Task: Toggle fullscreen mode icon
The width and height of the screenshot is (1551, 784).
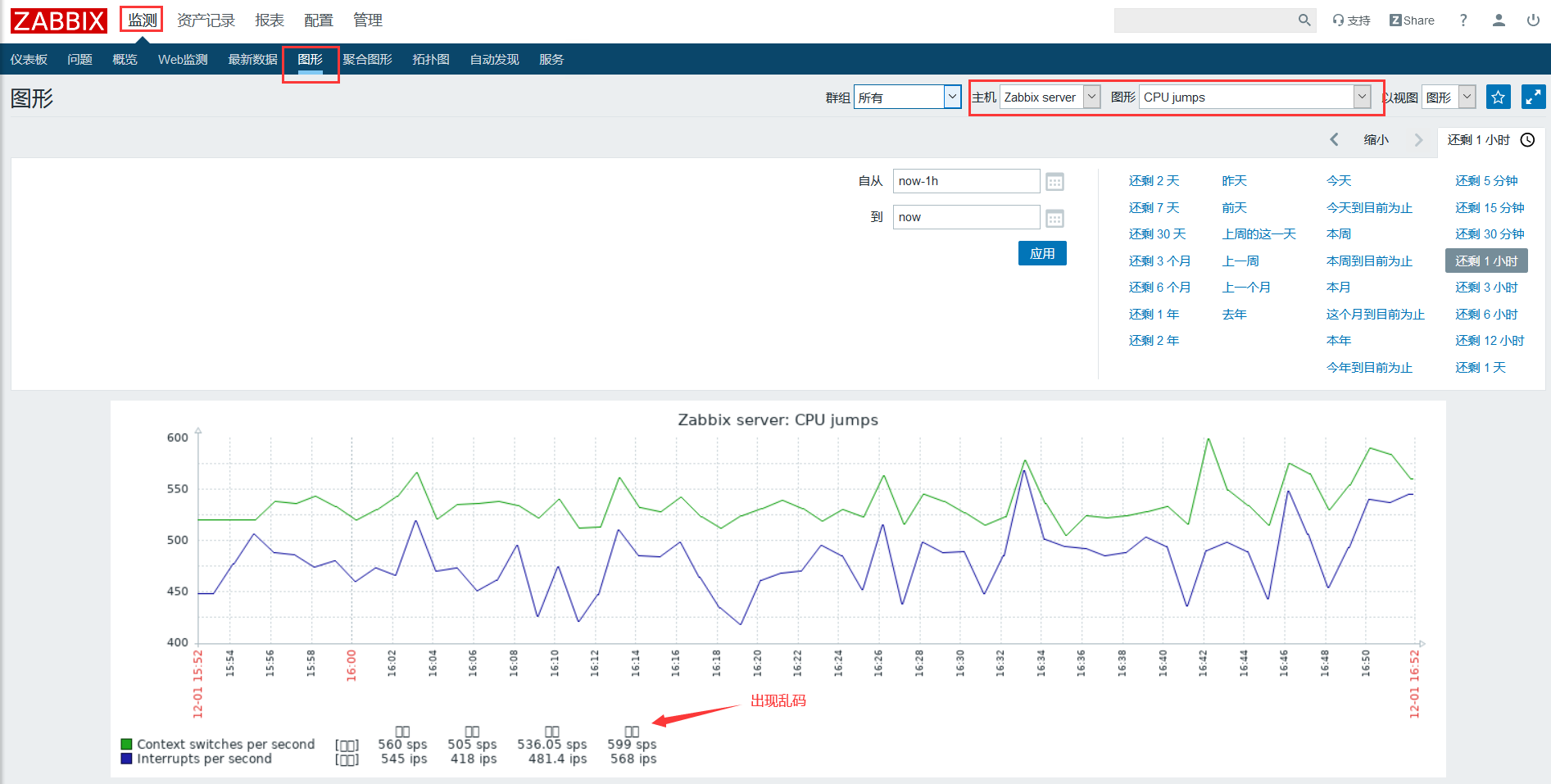Action: click(1534, 97)
